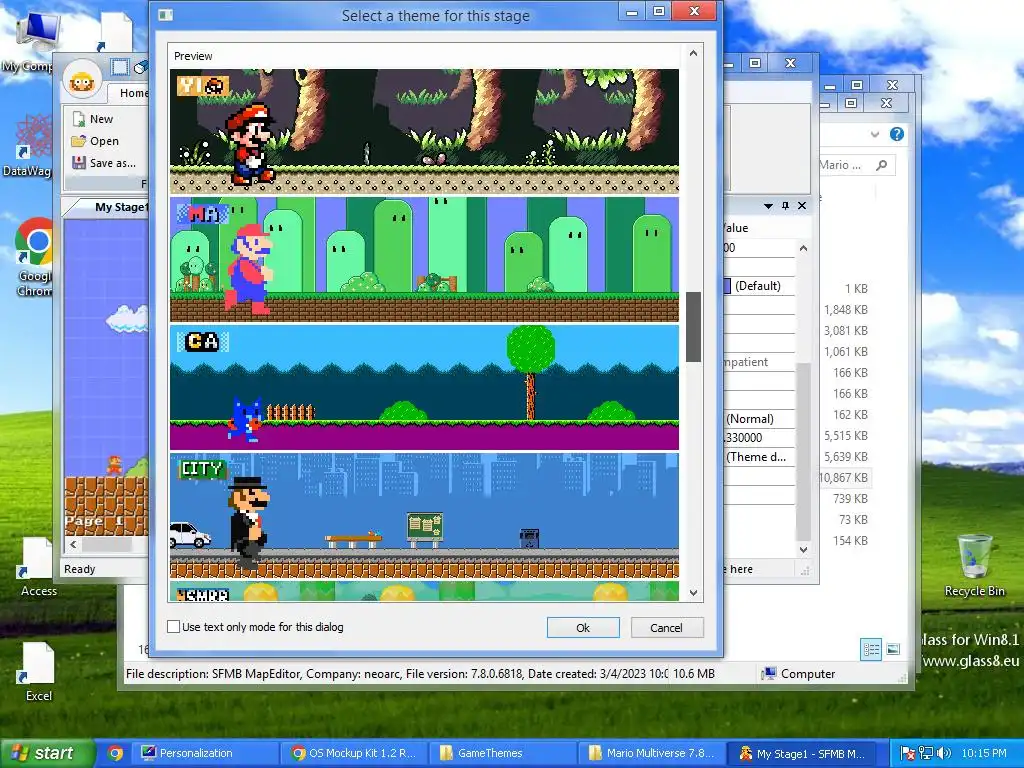Confirm theme selection with Ok button
The width and height of the screenshot is (1024, 768).
tap(583, 628)
